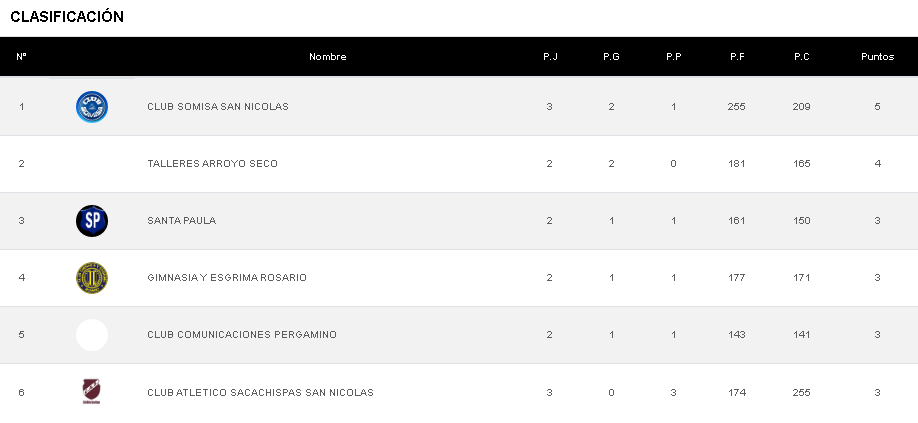Open the TALLERES ARROYO SECO team link
This screenshot has height=423, width=918.
pos(212,164)
